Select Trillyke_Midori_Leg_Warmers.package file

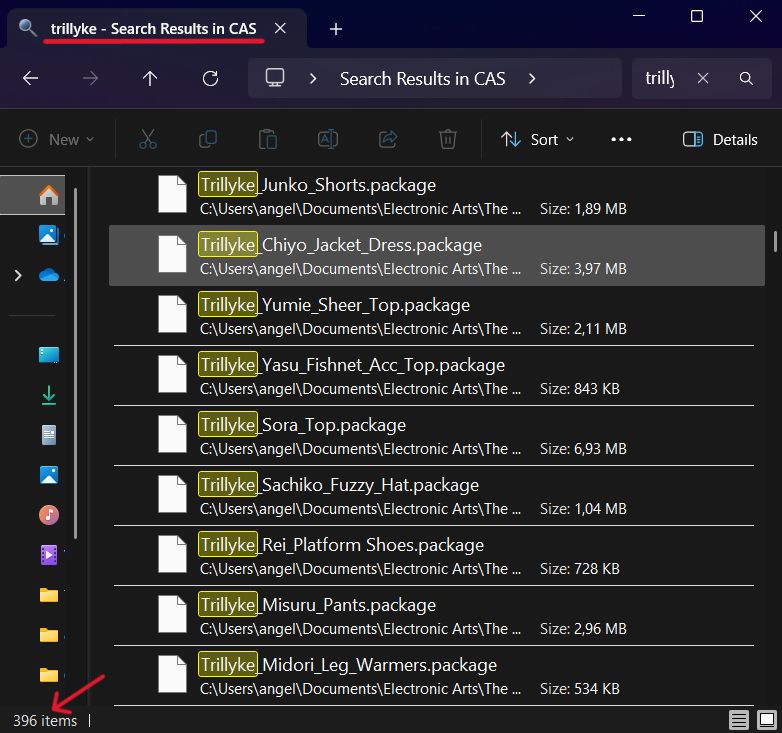tap(436, 675)
